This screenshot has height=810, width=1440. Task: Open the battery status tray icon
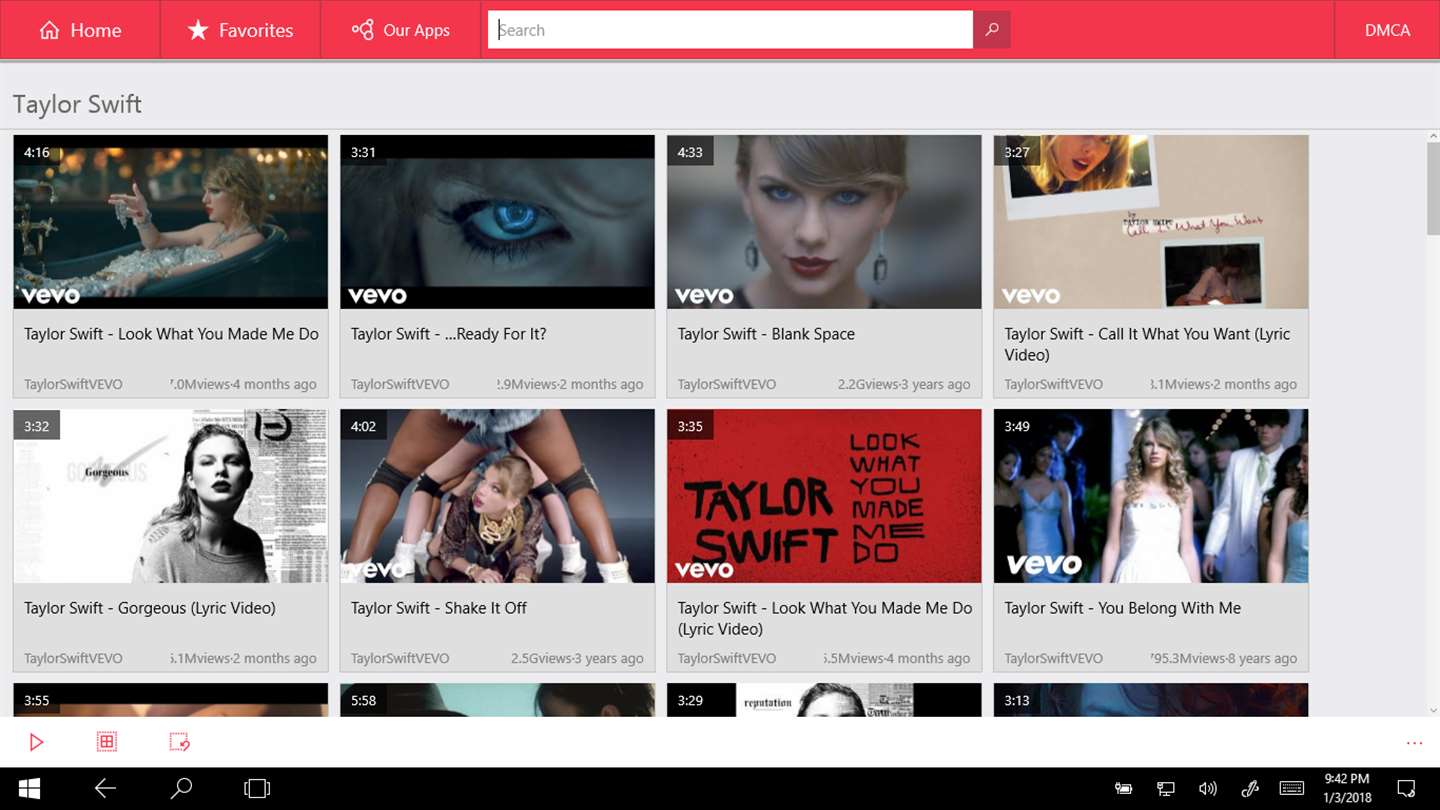[x=1123, y=789]
